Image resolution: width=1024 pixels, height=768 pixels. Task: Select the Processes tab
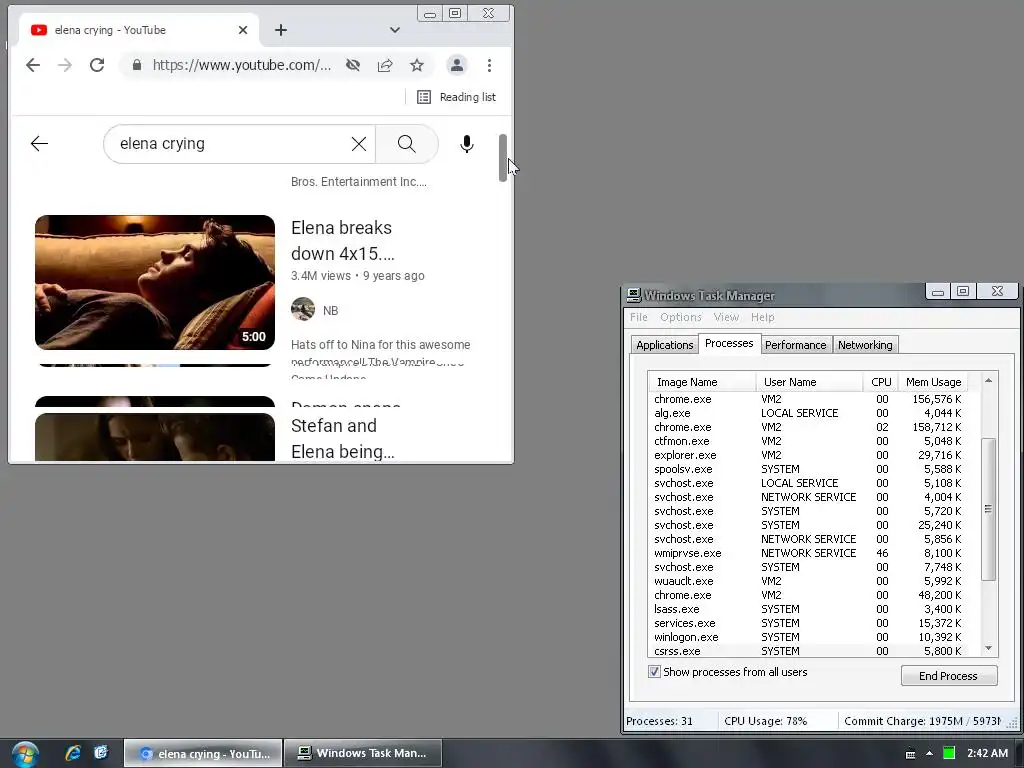click(x=729, y=343)
